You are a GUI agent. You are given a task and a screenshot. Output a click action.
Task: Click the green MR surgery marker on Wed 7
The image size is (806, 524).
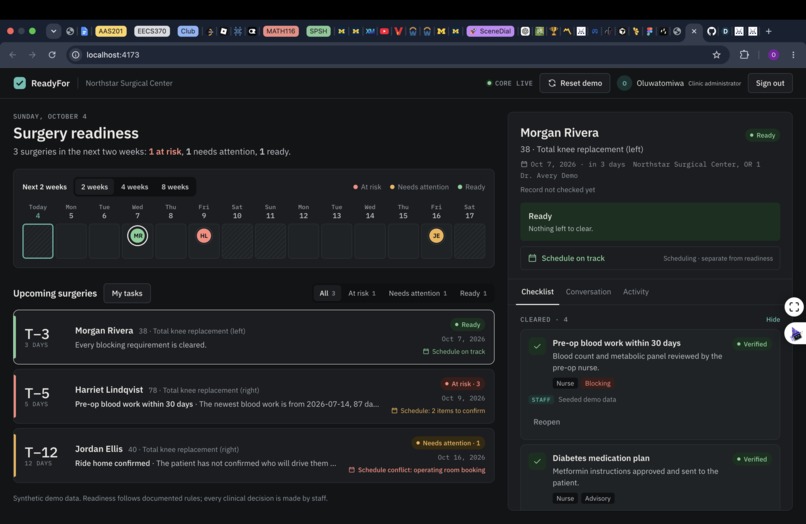click(x=137, y=236)
